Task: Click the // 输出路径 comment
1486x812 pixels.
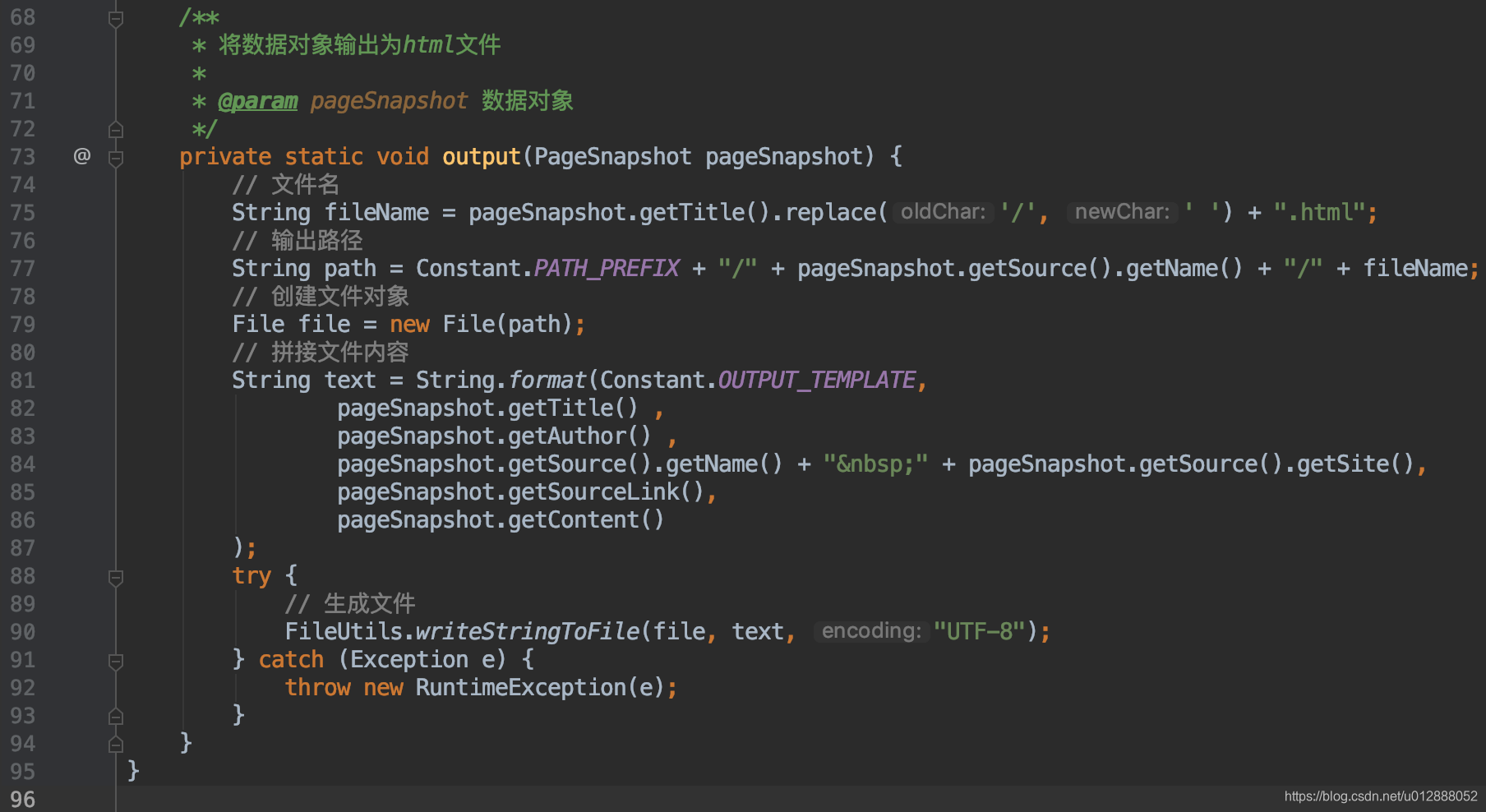Action: click(298, 241)
